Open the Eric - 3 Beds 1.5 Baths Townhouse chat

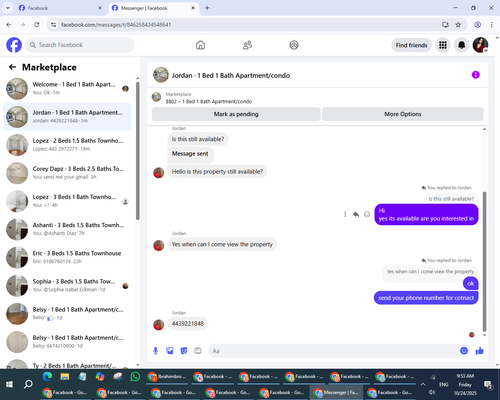(67, 257)
